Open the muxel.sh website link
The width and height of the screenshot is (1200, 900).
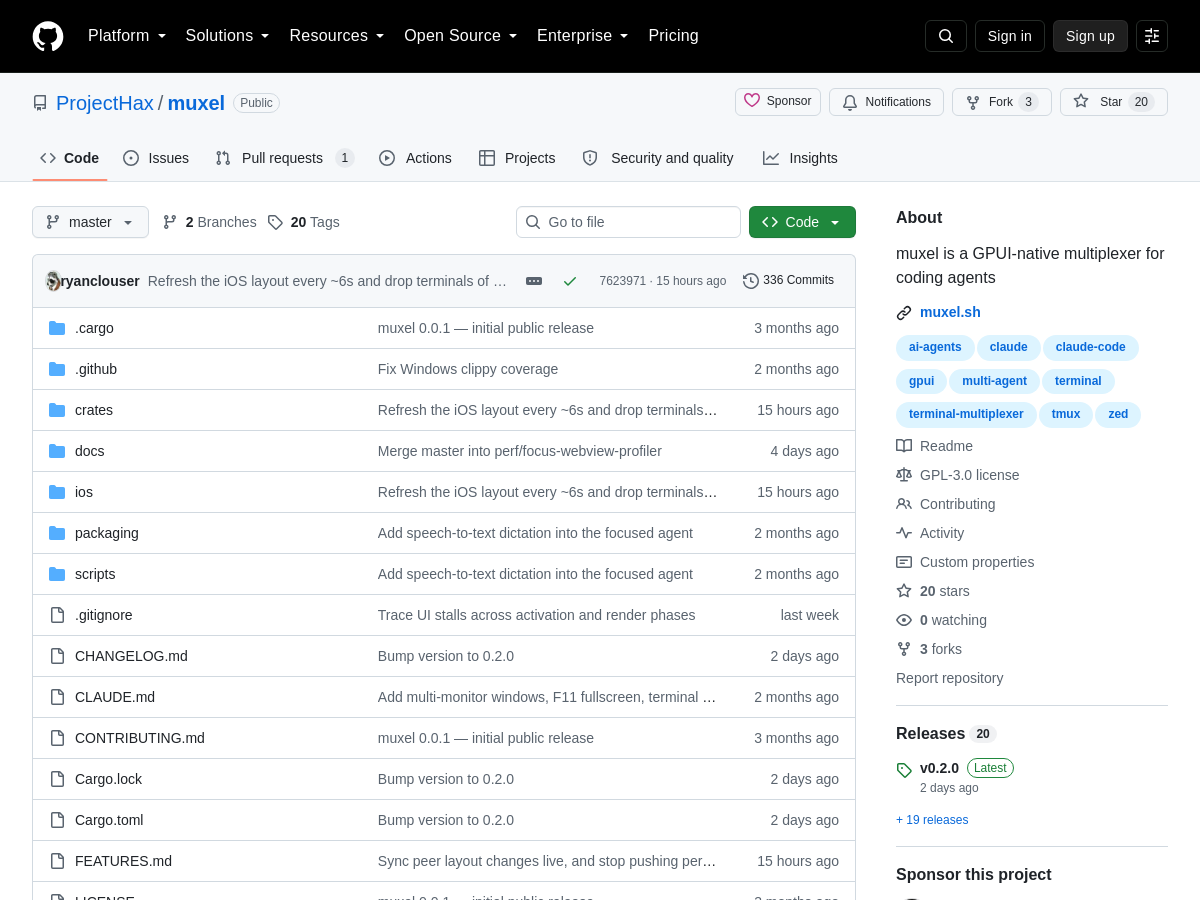(950, 312)
